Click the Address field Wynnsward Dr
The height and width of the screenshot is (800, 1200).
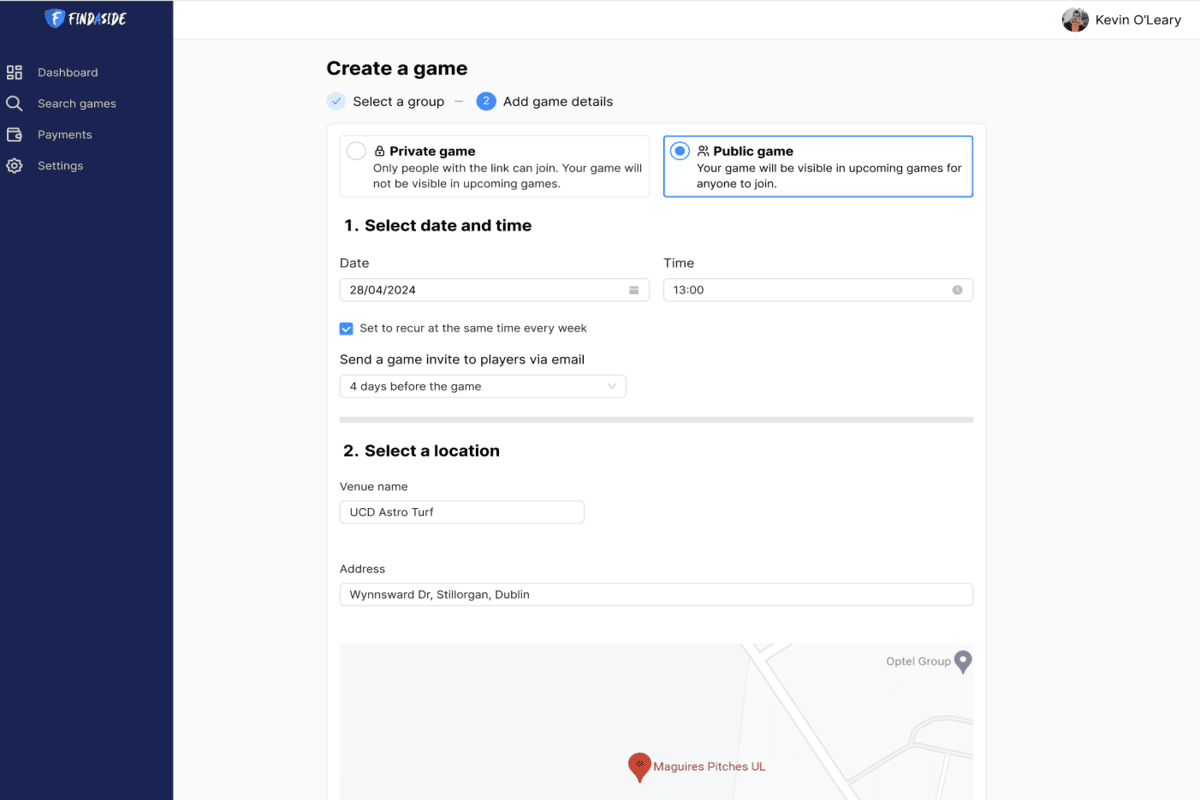click(656, 594)
